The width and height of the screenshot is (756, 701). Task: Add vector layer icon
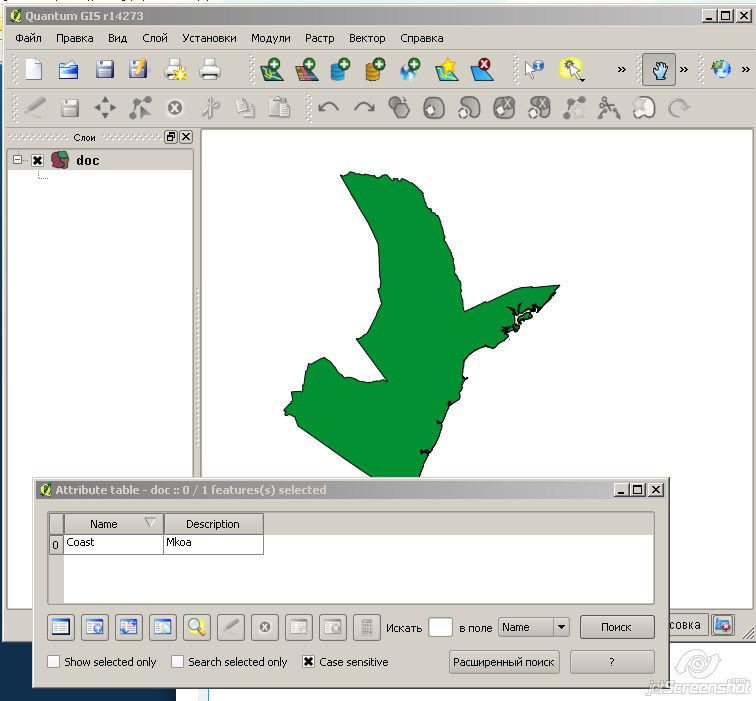(x=272, y=70)
